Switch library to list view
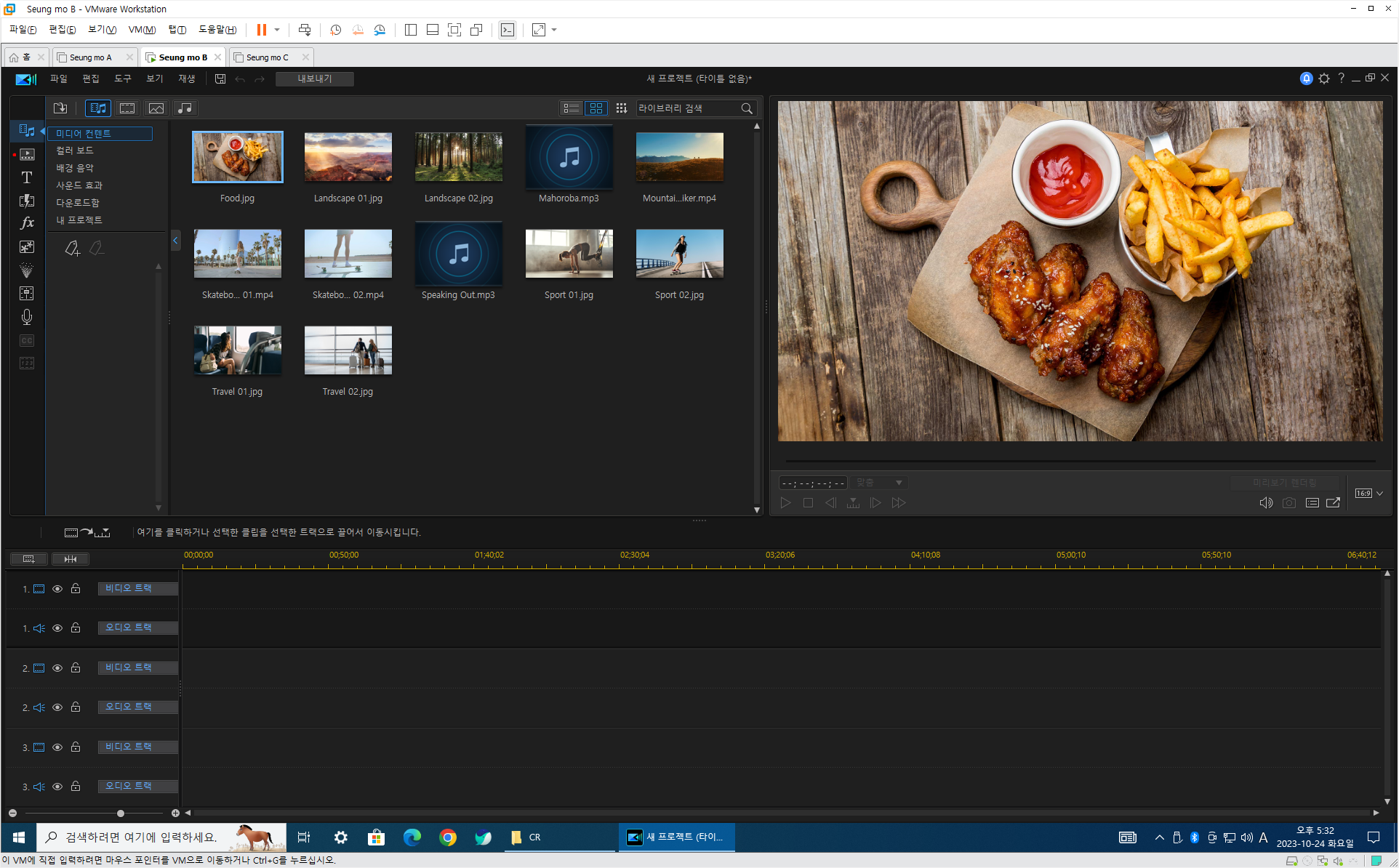The height and width of the screenshot is (868, 1399). [572, 108]
